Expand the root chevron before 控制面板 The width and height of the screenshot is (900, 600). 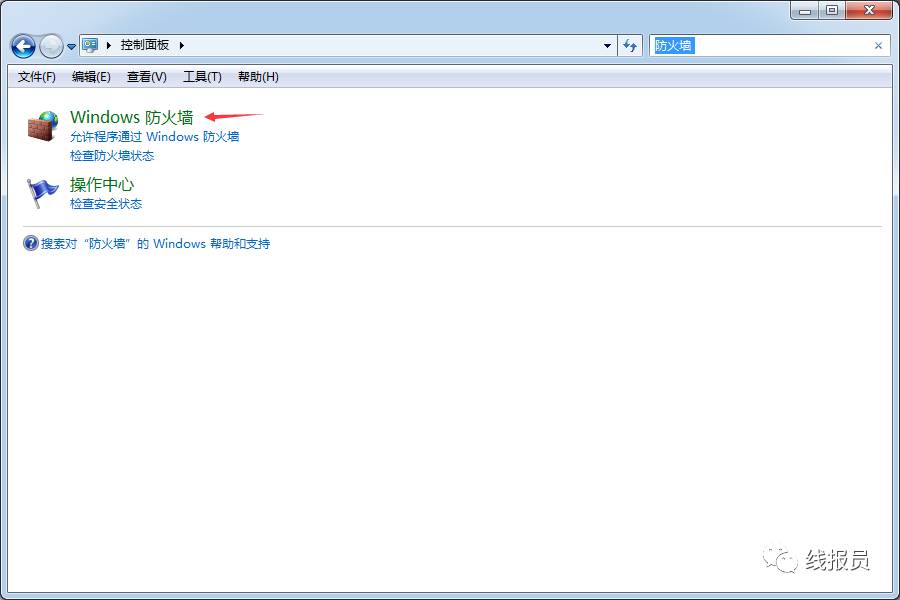(108, 45)
